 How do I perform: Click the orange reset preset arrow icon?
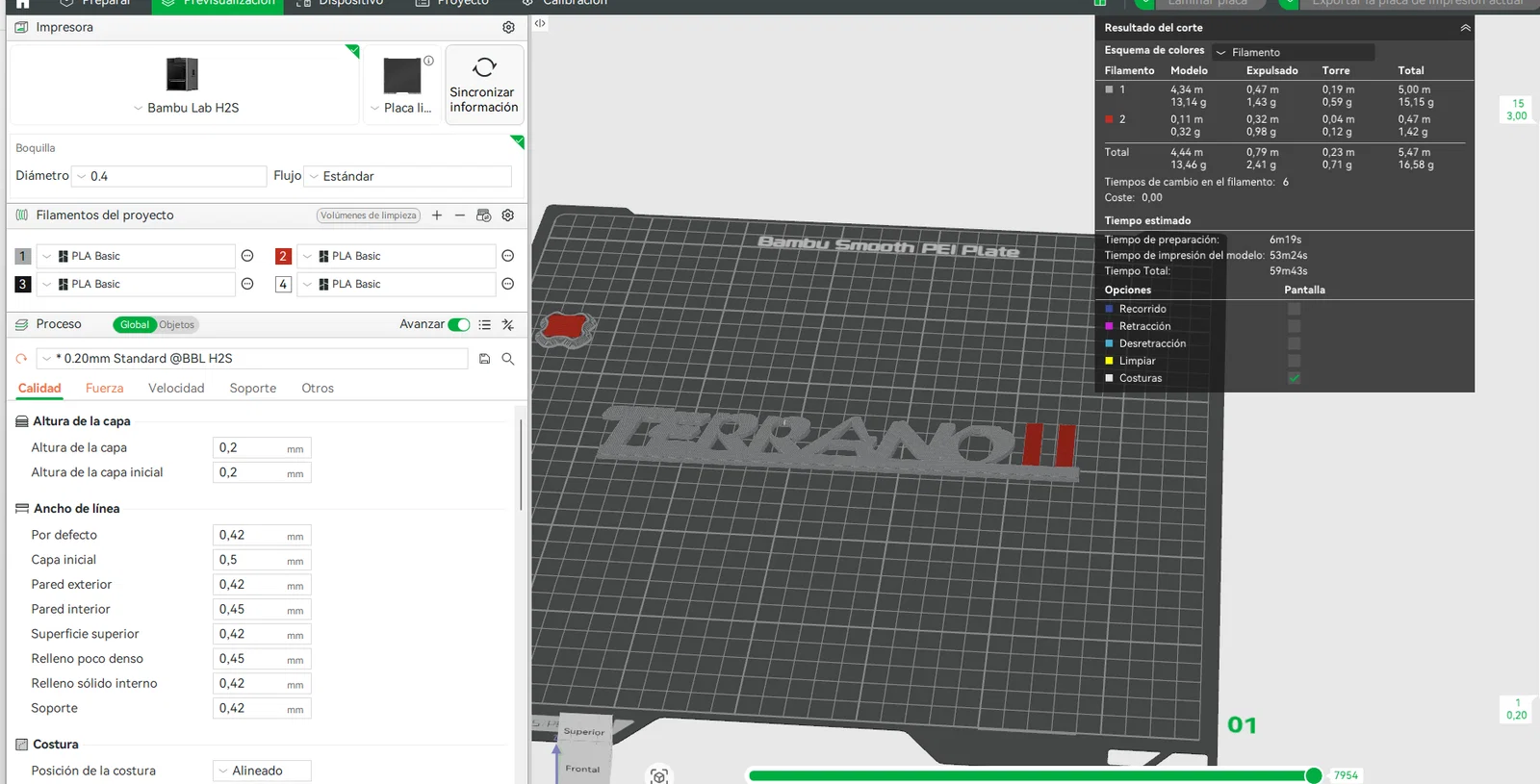[x=21, y=359]
